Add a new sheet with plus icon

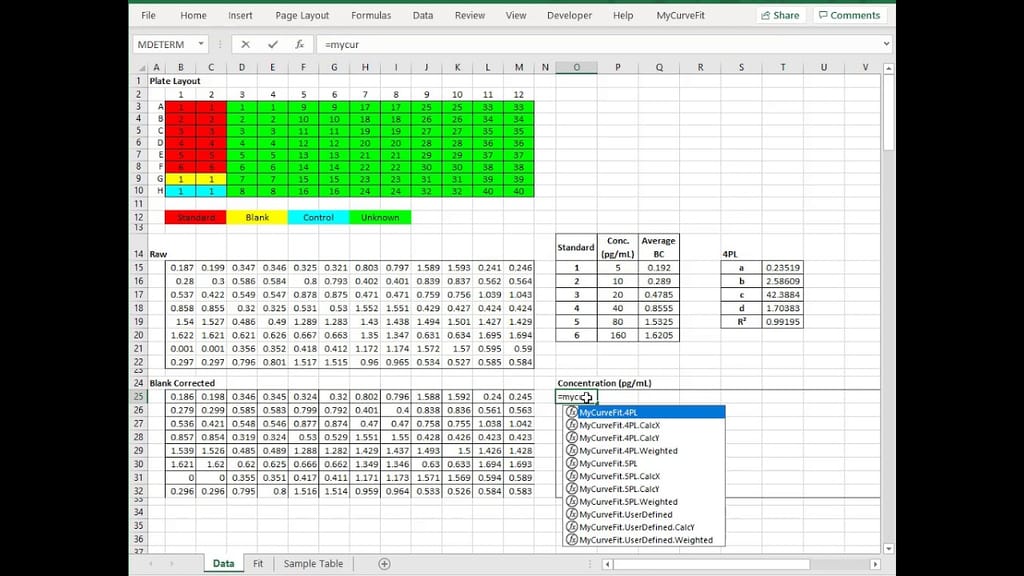tap(384, 564)
